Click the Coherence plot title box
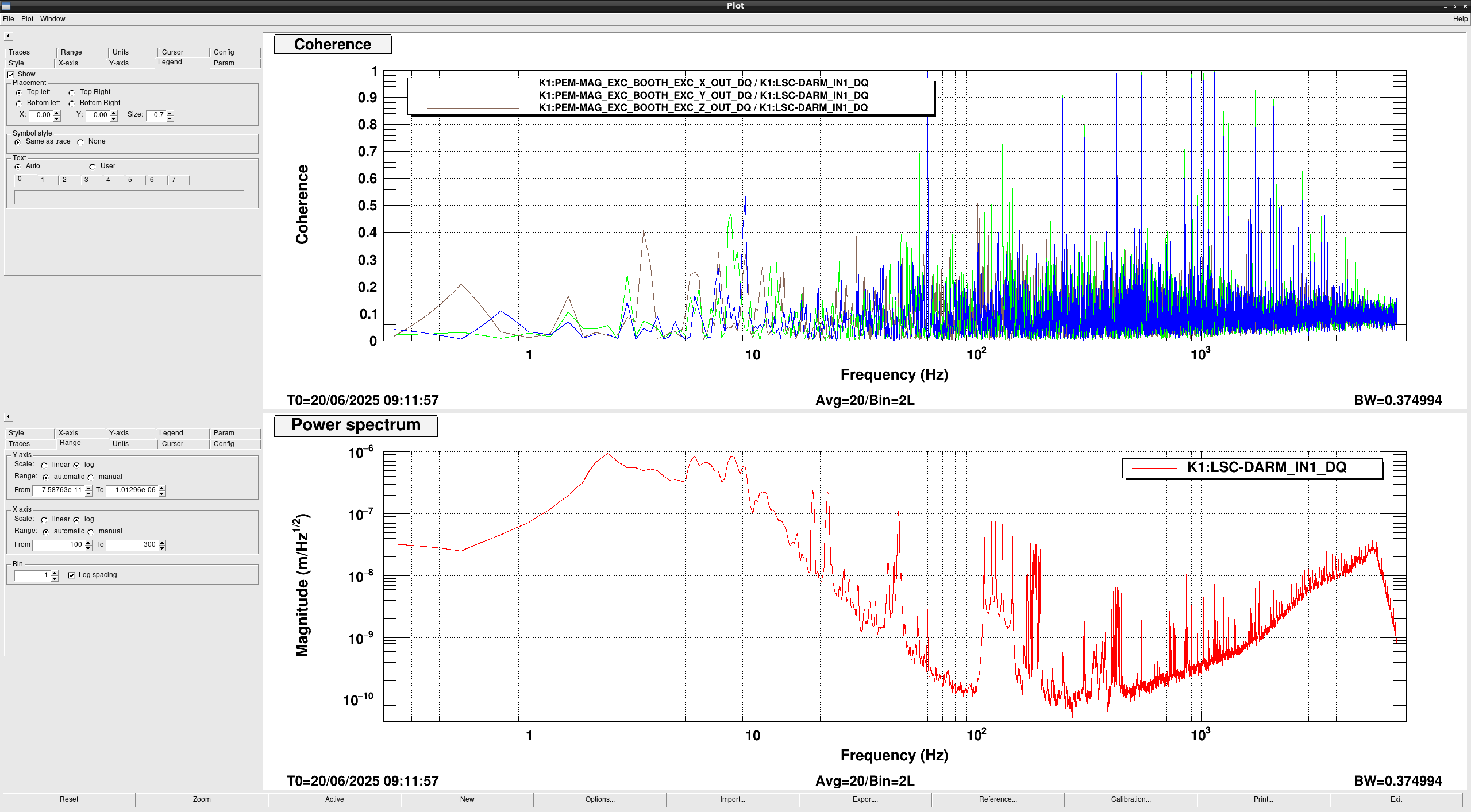The height and width of the screenshot is (812, 1471). point(333,44)
